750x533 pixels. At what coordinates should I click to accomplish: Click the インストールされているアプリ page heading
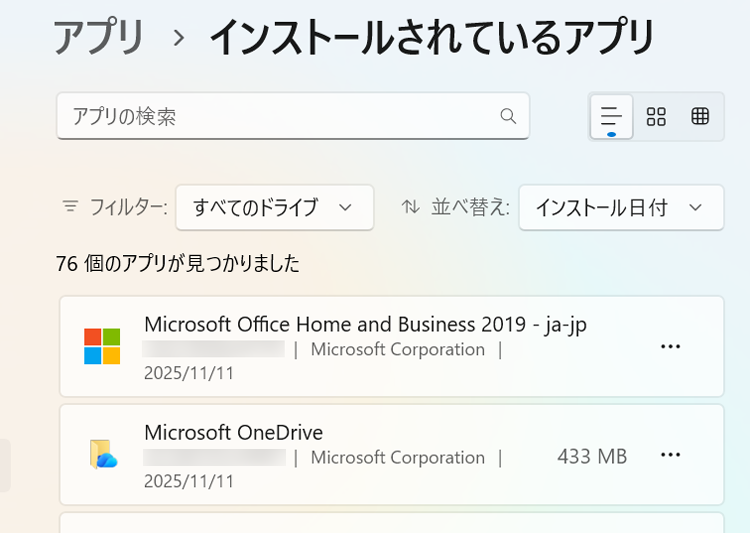431,36
